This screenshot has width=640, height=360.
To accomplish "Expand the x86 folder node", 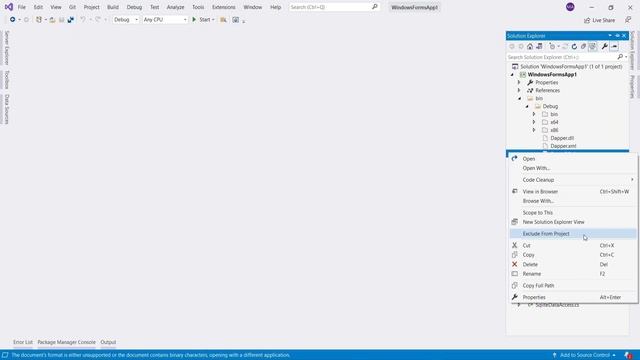I will 534,130.
